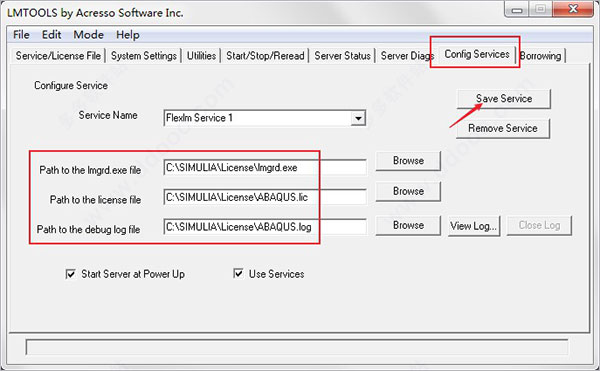Switch to Server Status tab
600x371 pixels.
point(342,56)
